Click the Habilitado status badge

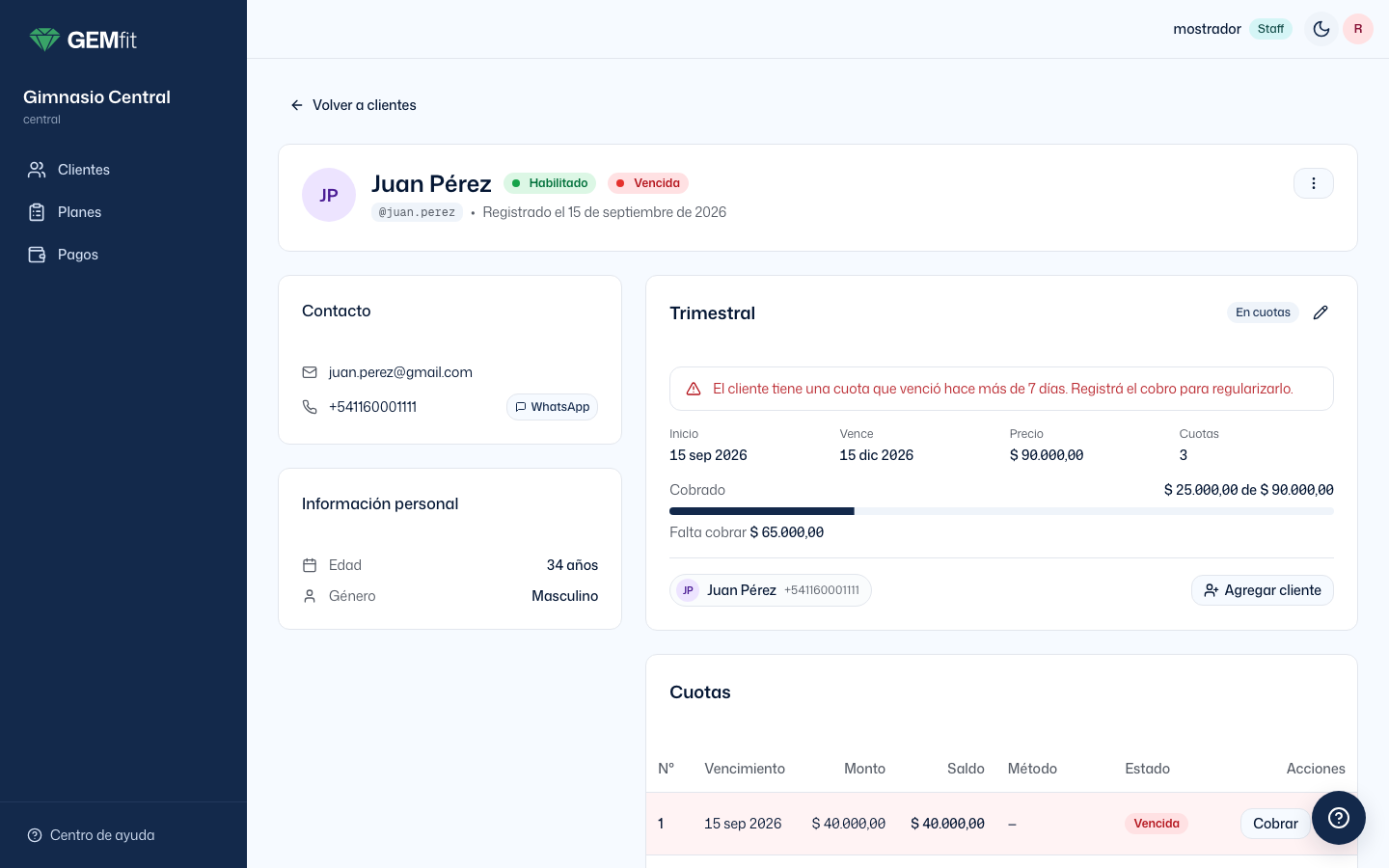[x=550, y=183]
